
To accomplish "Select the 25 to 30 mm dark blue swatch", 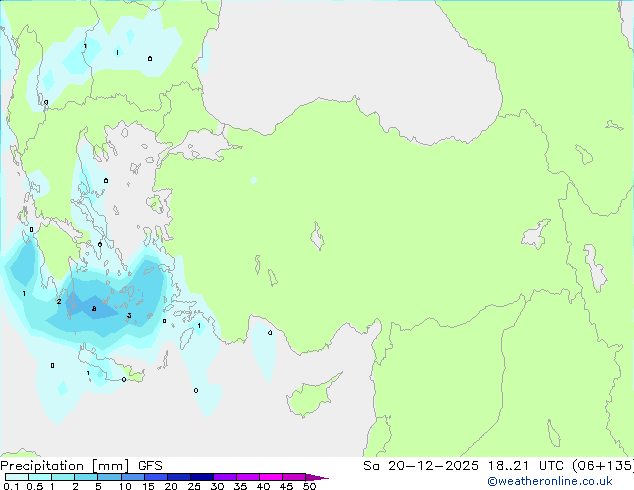I will [x=202, y=477].
